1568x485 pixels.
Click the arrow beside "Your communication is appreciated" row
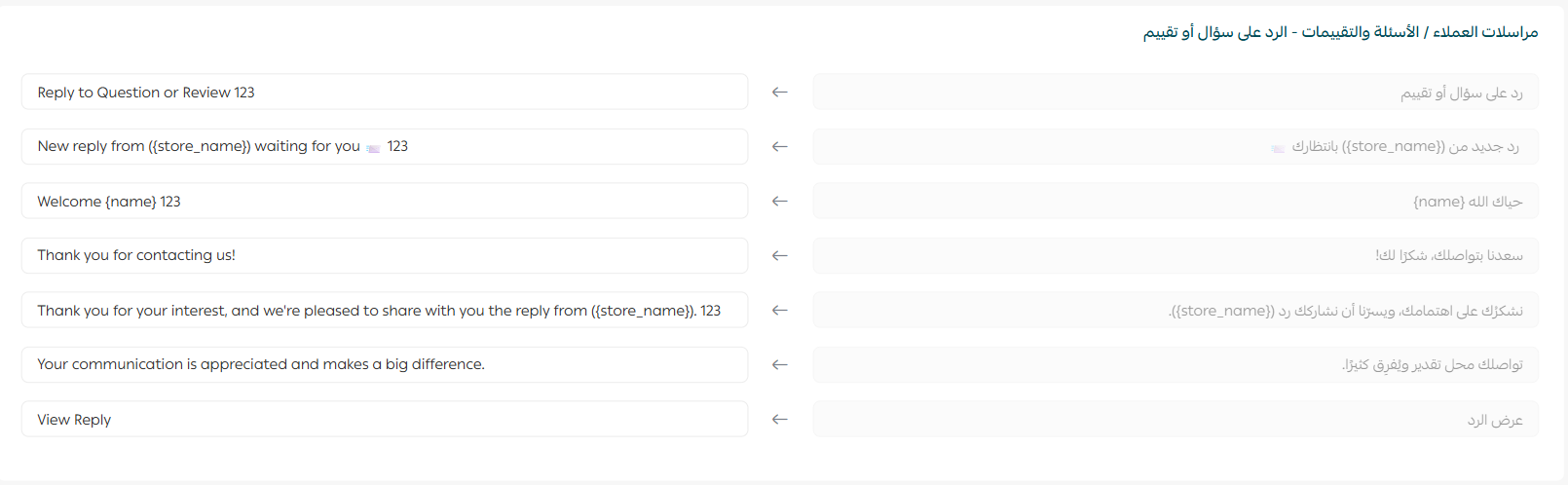(779, 365)
